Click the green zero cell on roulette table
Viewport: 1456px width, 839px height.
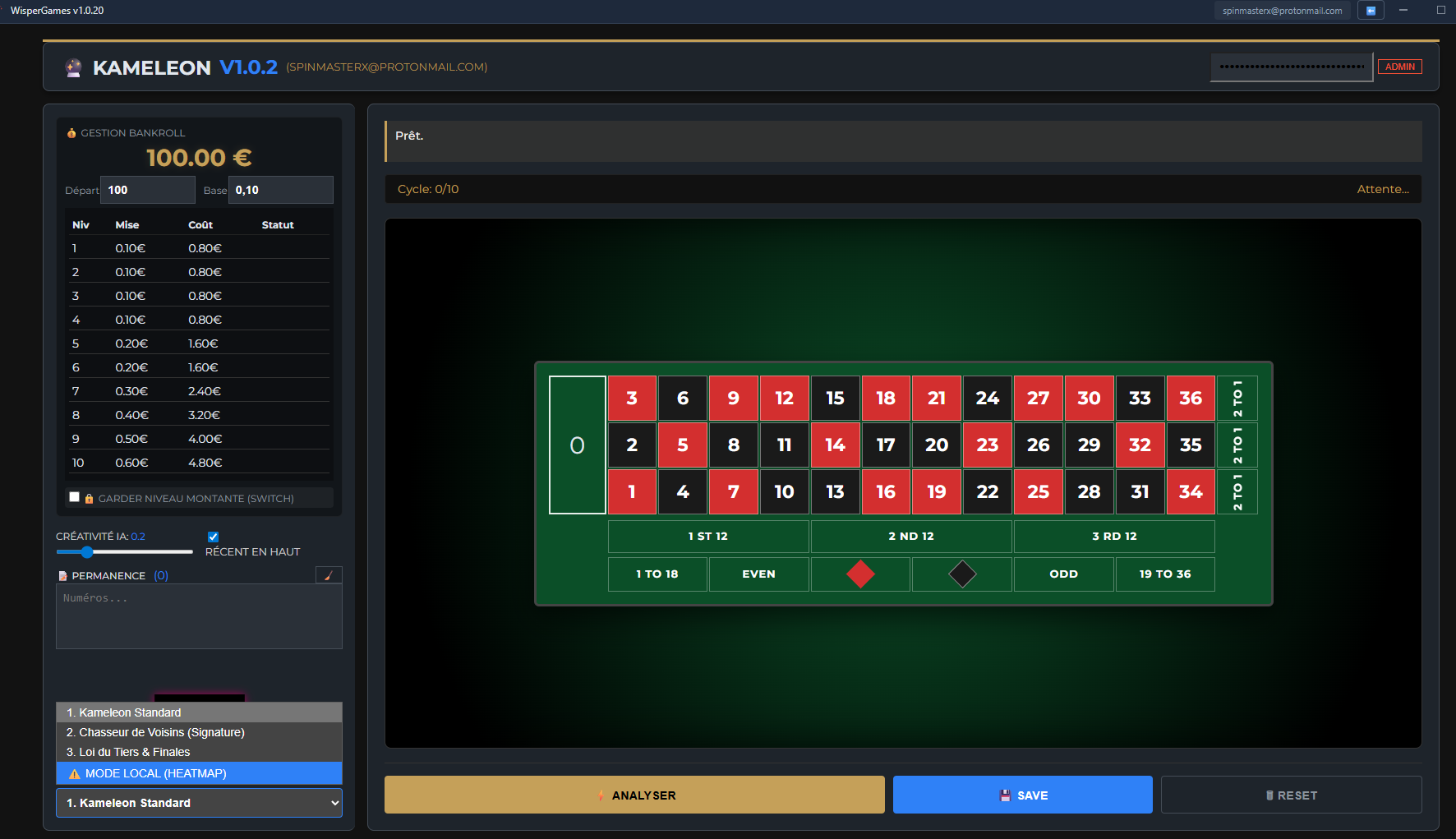coord(577,445)
